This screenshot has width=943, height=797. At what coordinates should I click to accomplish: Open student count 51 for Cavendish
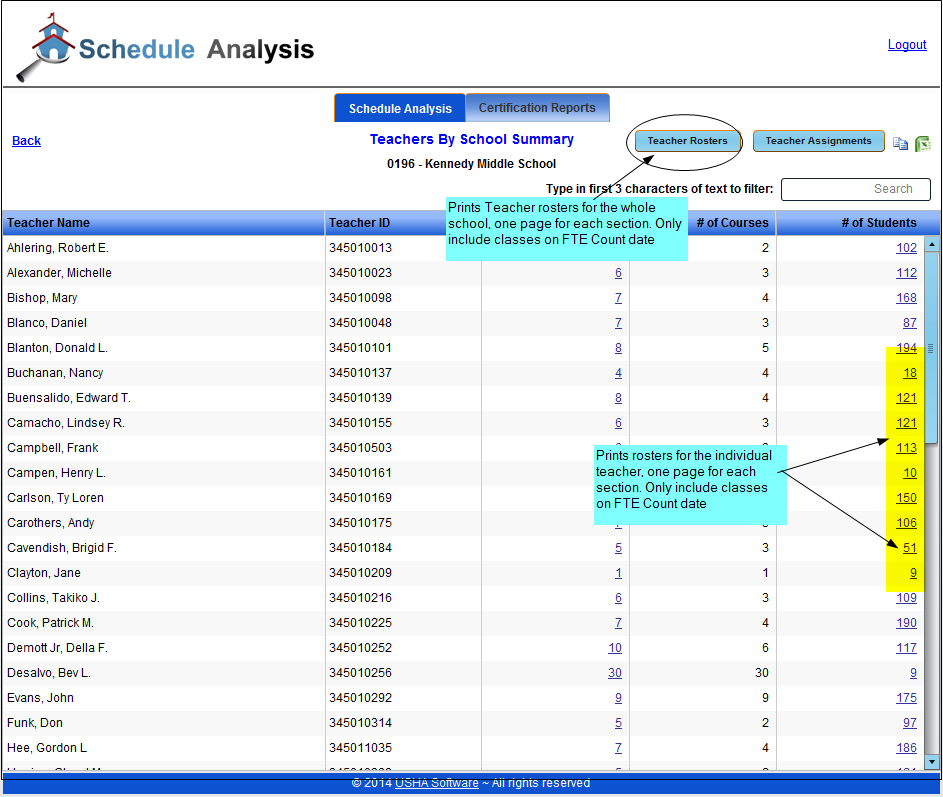[x=909, y=548]
